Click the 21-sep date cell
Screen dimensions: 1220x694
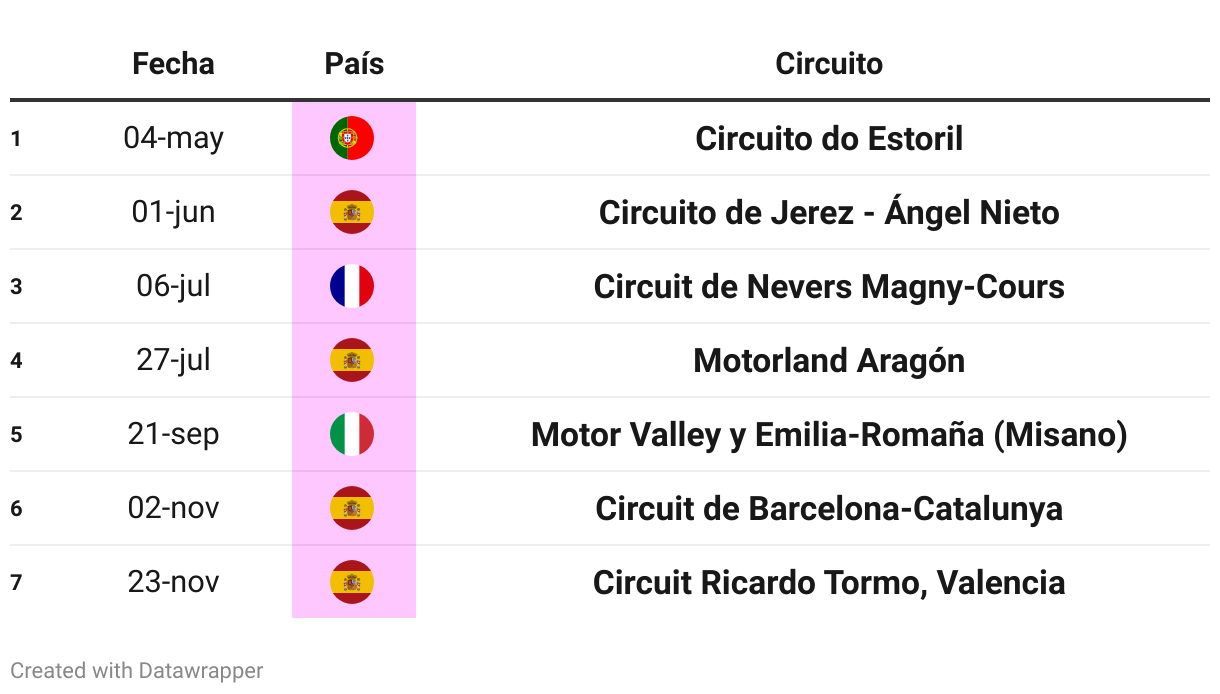[173, 434]
